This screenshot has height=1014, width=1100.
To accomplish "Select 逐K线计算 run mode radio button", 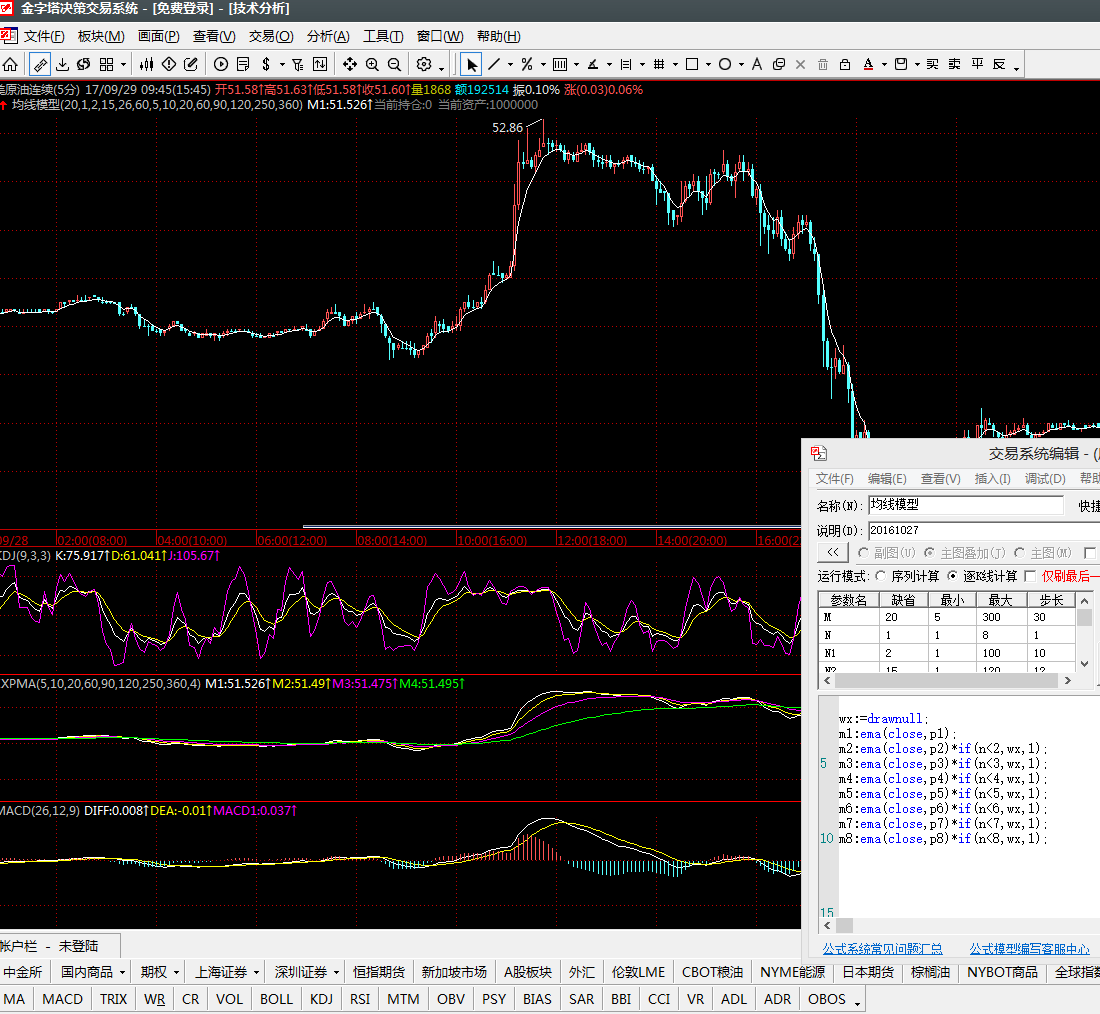I will tap(952, 576).
